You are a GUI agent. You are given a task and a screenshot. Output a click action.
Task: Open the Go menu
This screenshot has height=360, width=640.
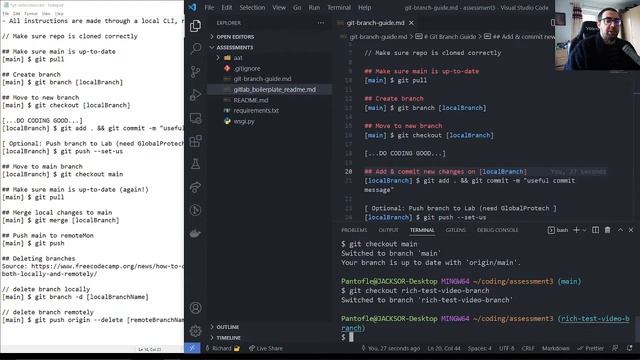coord(297,7)
